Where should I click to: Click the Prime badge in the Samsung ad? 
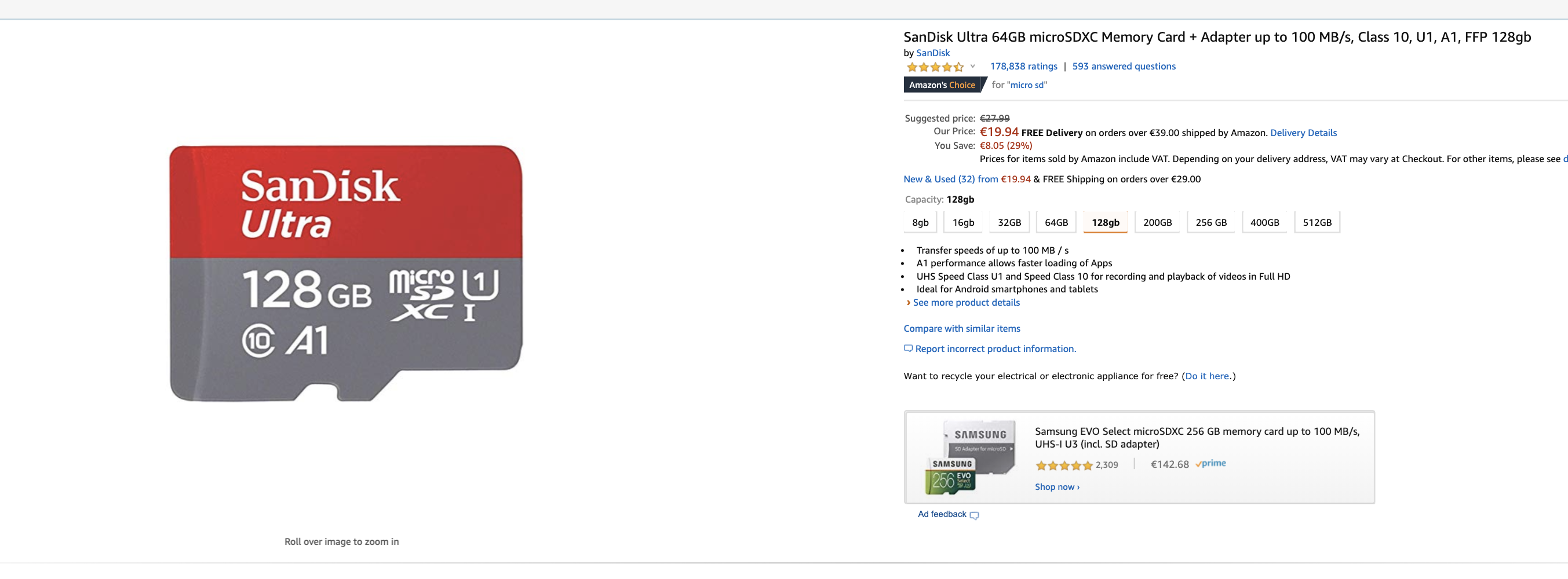pos(1210,463)
